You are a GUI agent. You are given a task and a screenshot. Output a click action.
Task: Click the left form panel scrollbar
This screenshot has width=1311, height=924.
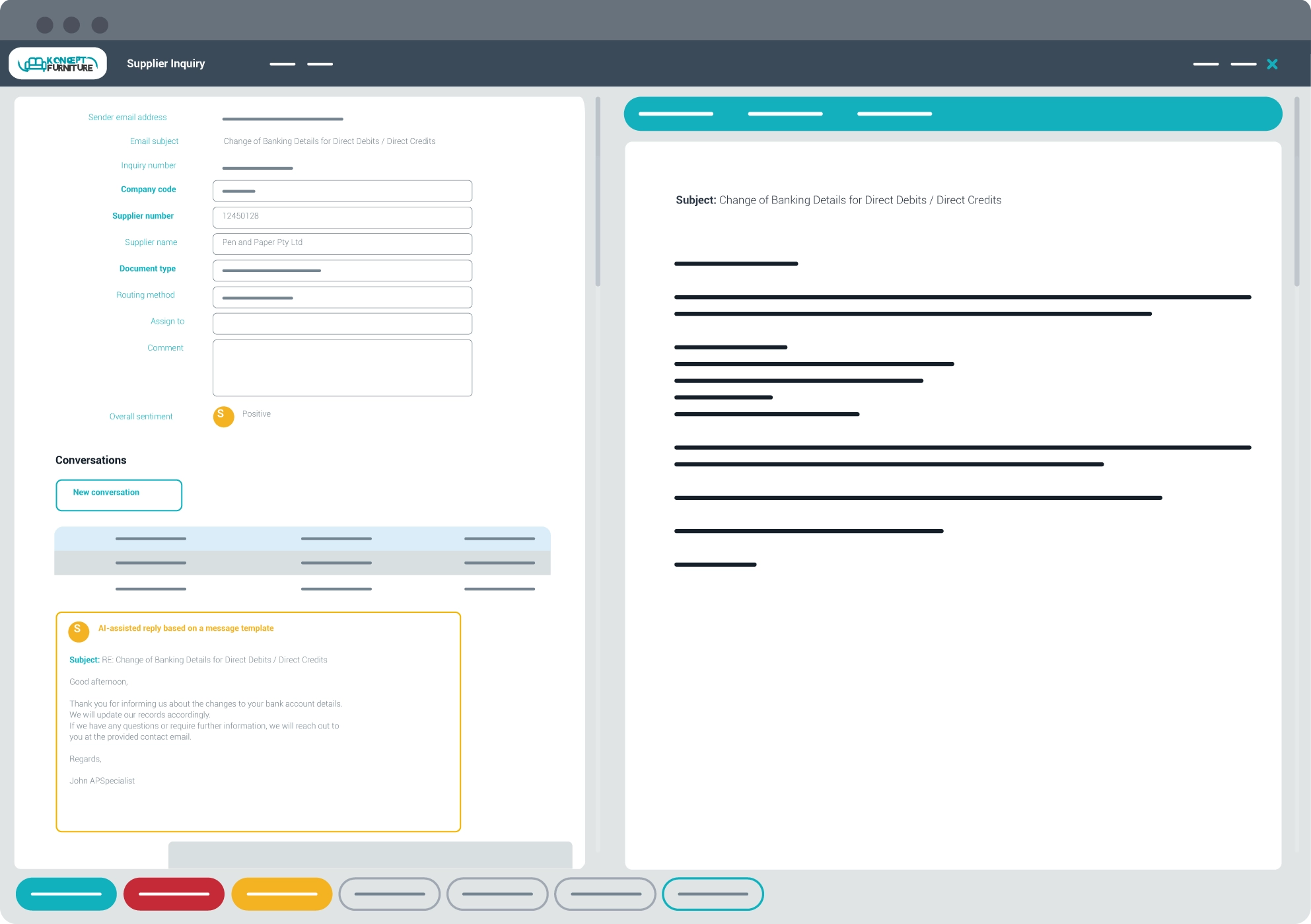(598, 192)
